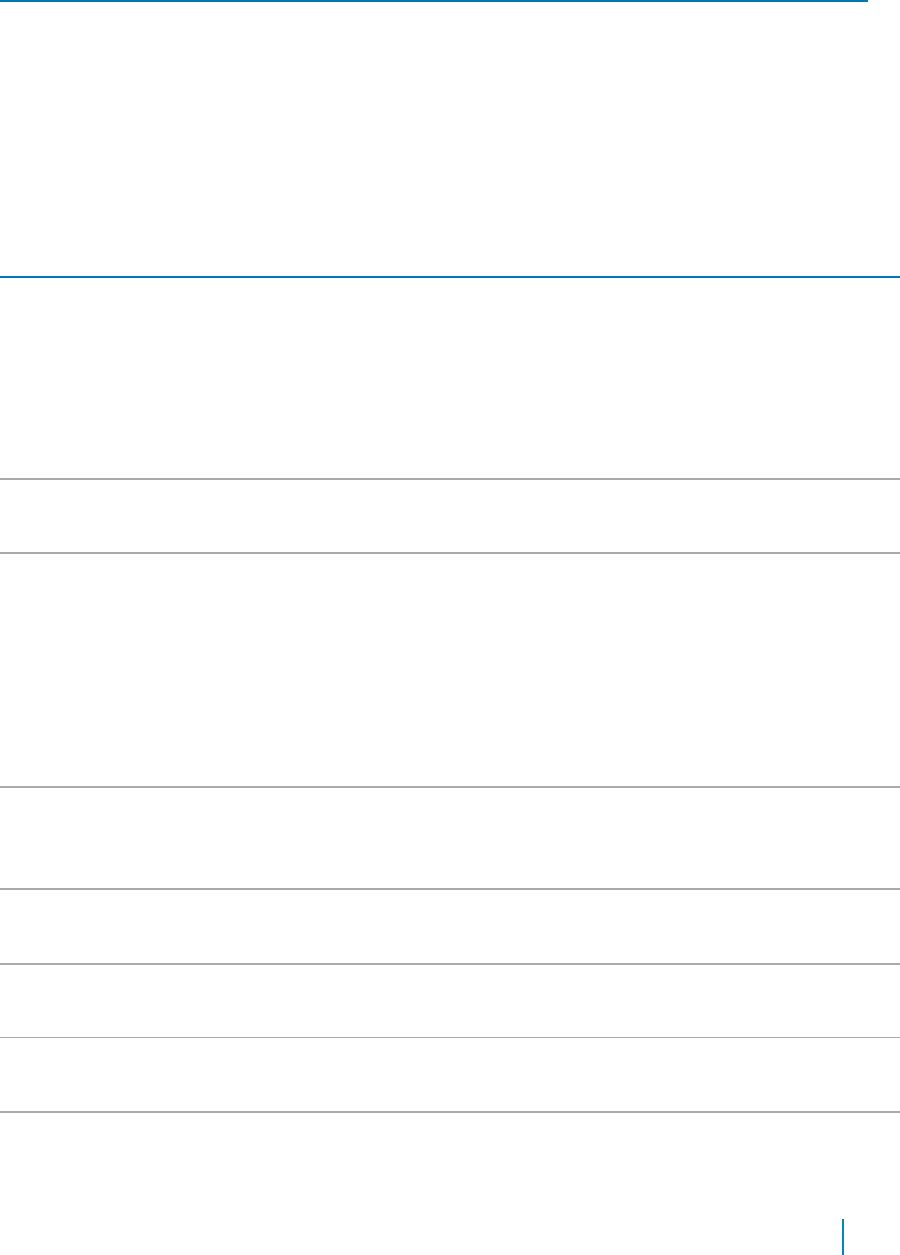Select the blank row under fourth gray line
900x1255 pixels.
click(x=450, y=926)
